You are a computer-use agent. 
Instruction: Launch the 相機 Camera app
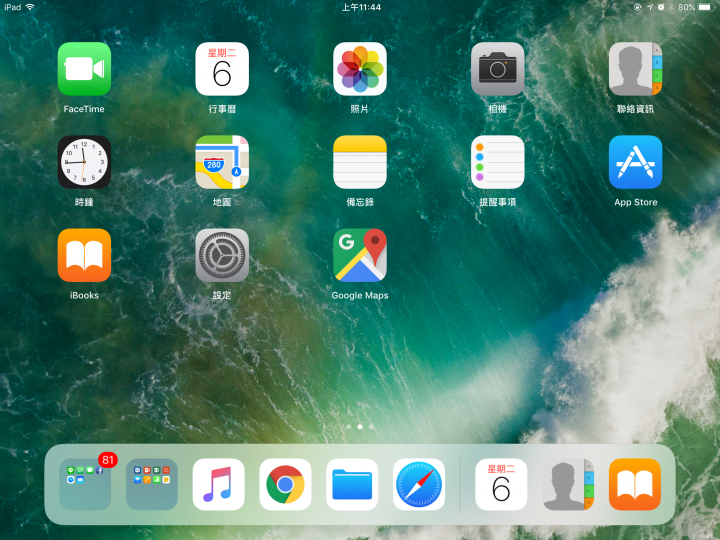tap(497, 69)
